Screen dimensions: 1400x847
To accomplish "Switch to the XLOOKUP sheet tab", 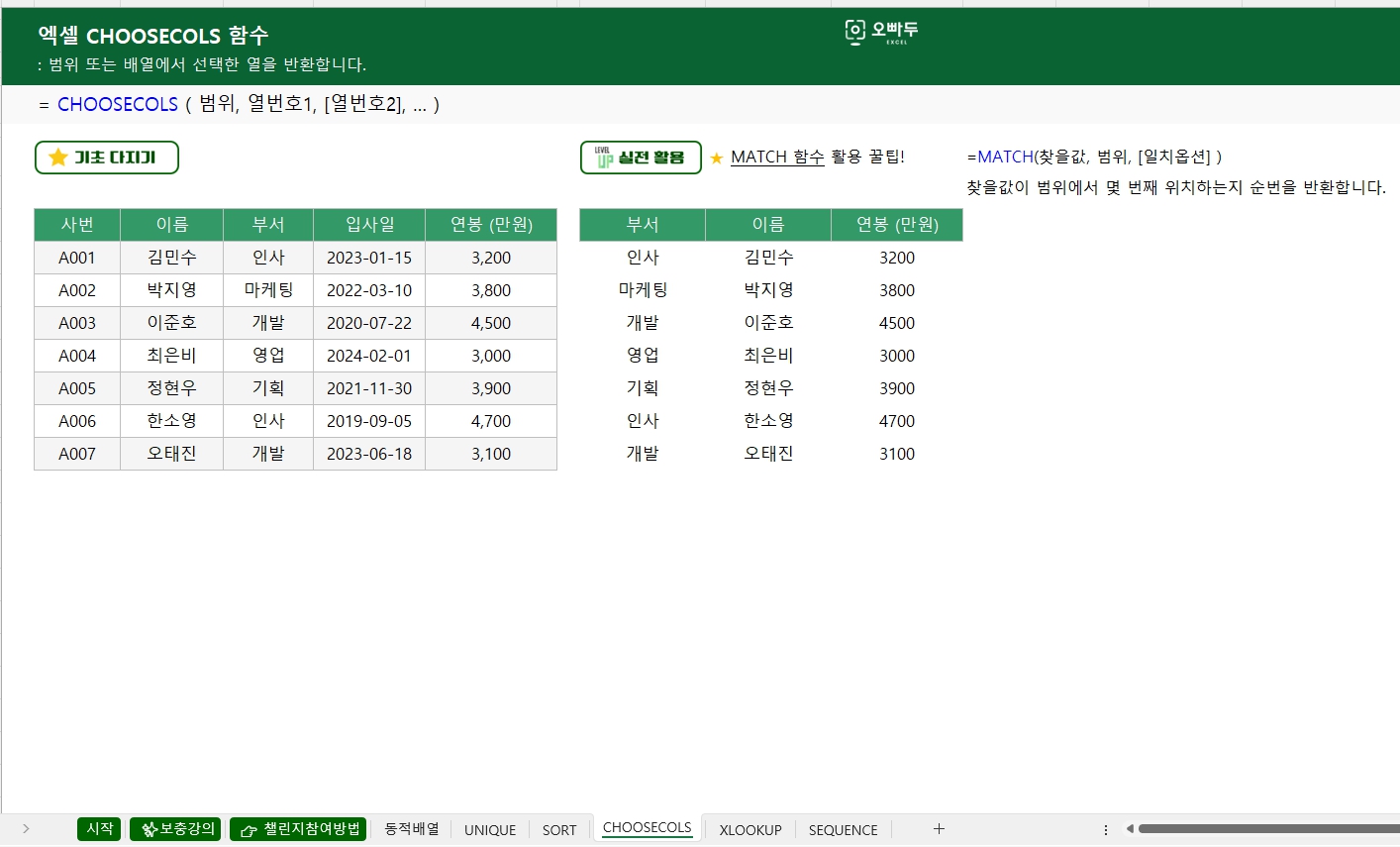I will click(x=750, y=830).
